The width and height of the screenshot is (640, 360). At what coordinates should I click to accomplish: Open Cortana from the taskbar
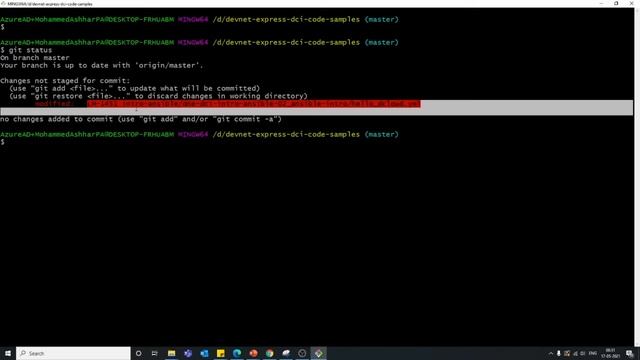coord(138,353)
